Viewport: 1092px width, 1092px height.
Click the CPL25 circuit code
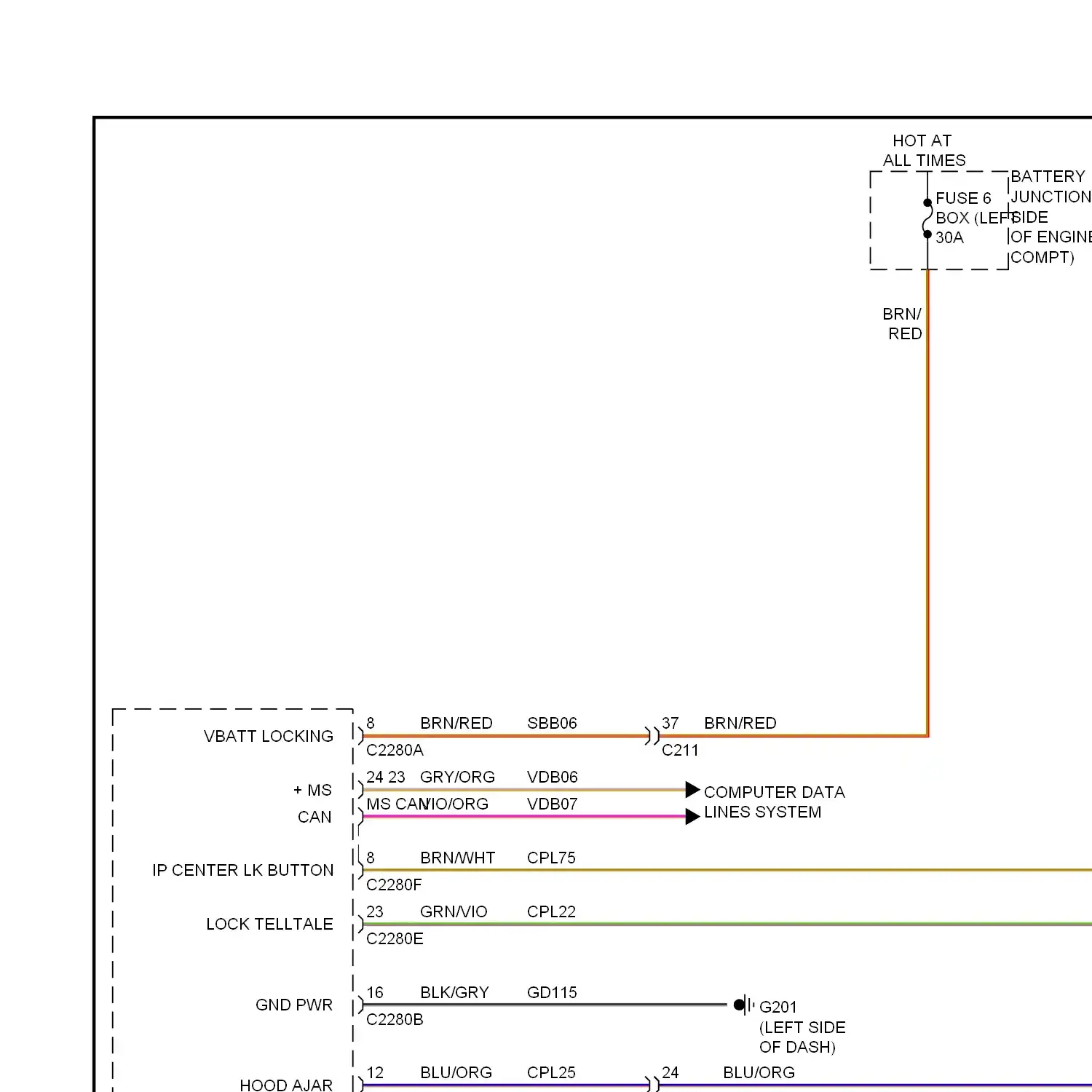tap(551, 1072)
